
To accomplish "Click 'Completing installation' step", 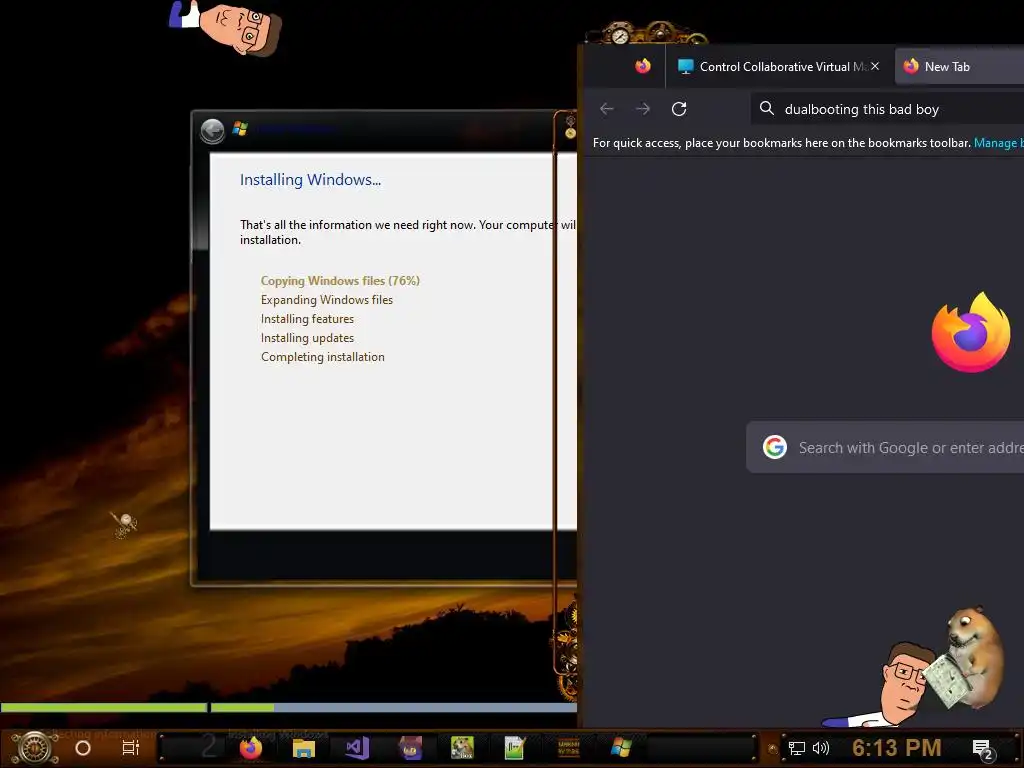I will 323,357.
